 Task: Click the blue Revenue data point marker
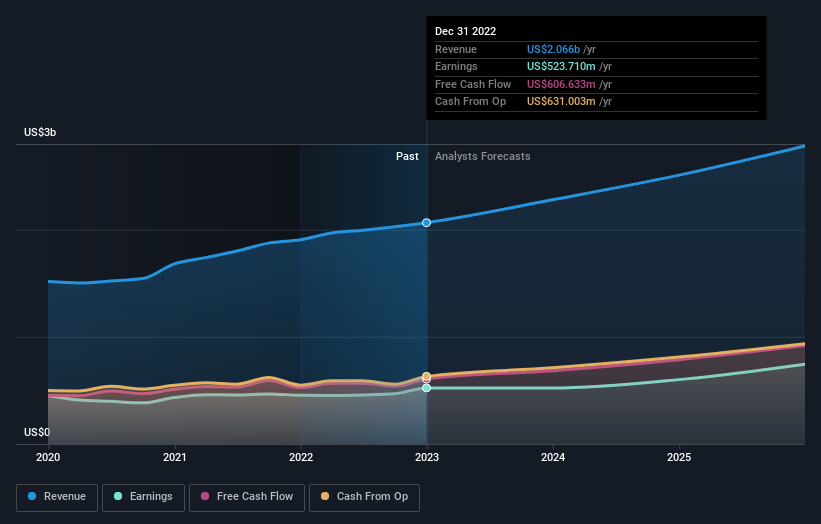pyautogui.click(x=427, y=223)
